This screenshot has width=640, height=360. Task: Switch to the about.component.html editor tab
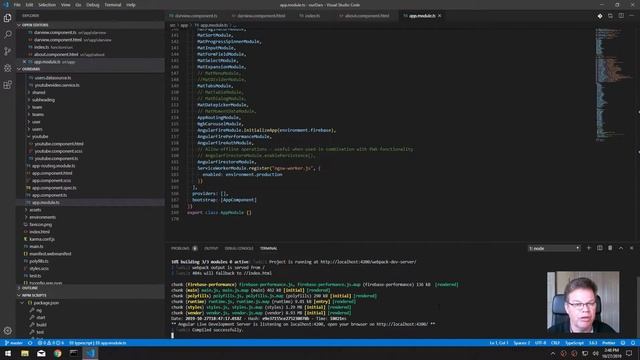point(367,16)
